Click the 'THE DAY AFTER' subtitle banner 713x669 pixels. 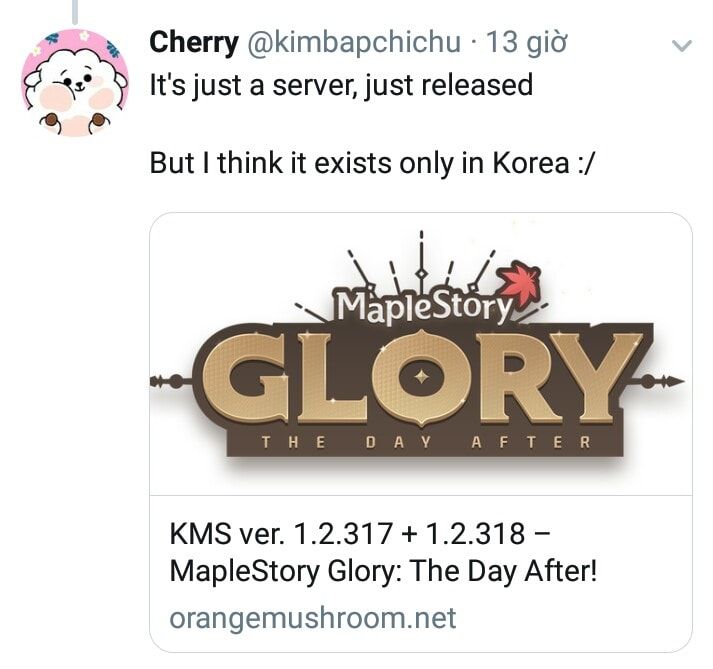tap(425, 442)
